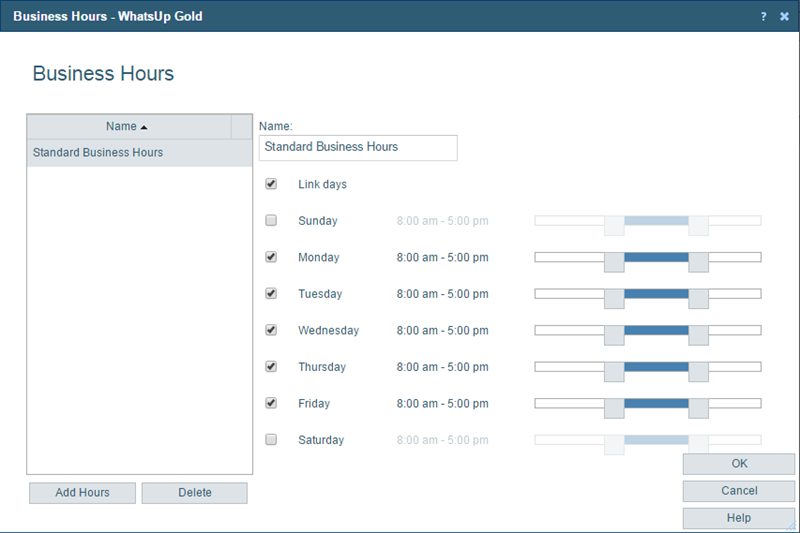
Task: Open Help via the Help button
Action: (x=739, y=518)
